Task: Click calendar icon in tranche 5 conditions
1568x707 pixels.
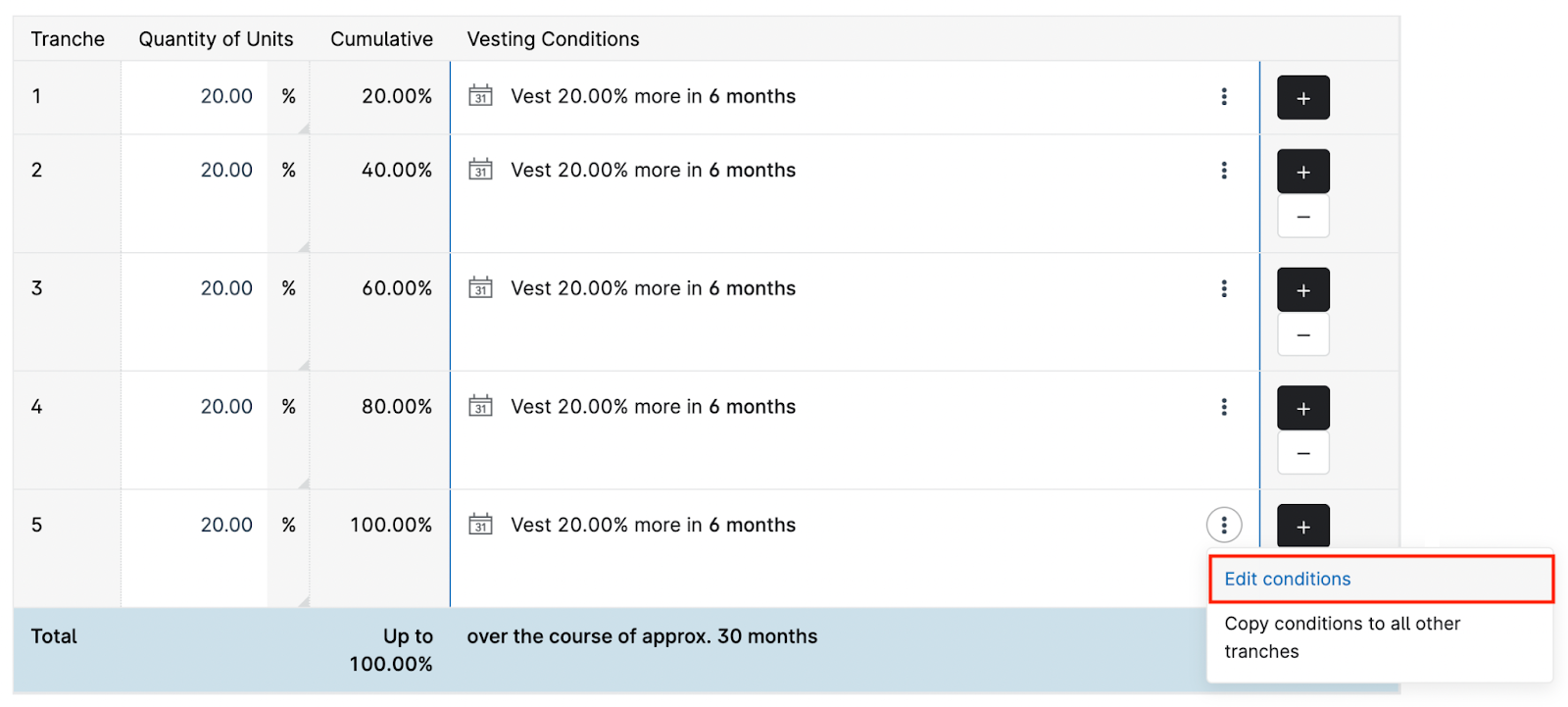Action: pyautogui.click(x=480, y=524)
